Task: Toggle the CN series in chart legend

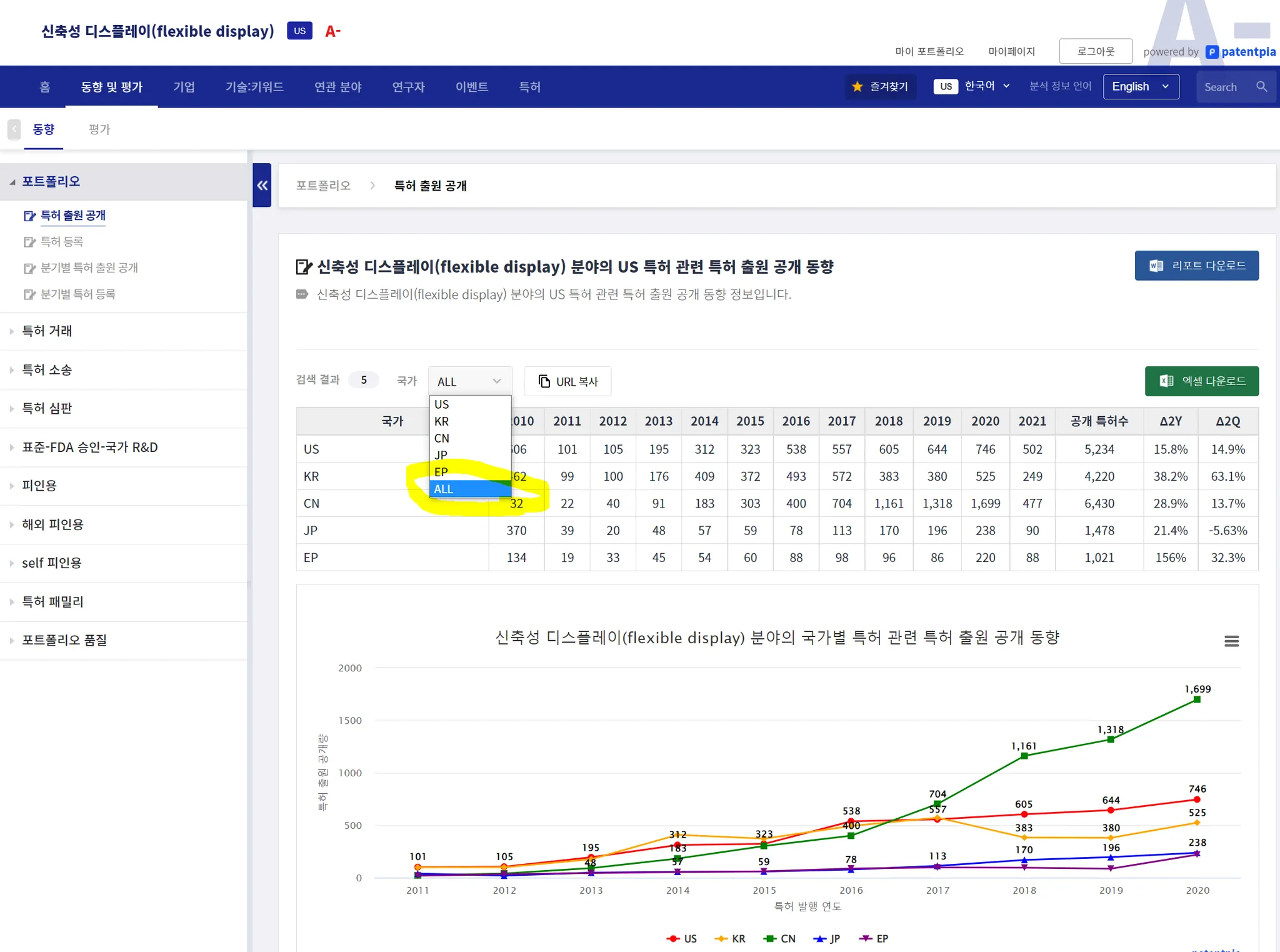Action: 780,938
